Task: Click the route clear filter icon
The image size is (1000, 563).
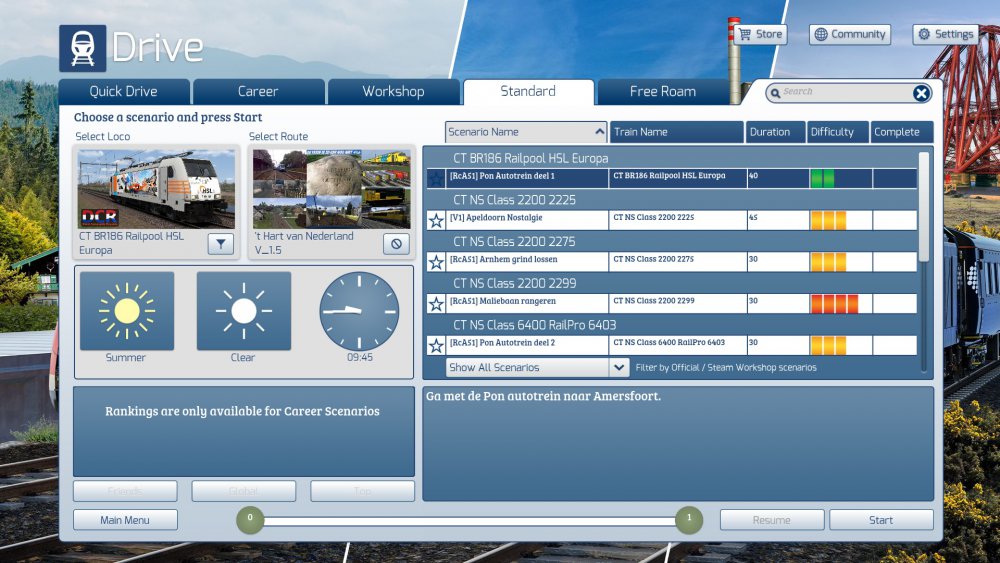Action: [396, 243]
